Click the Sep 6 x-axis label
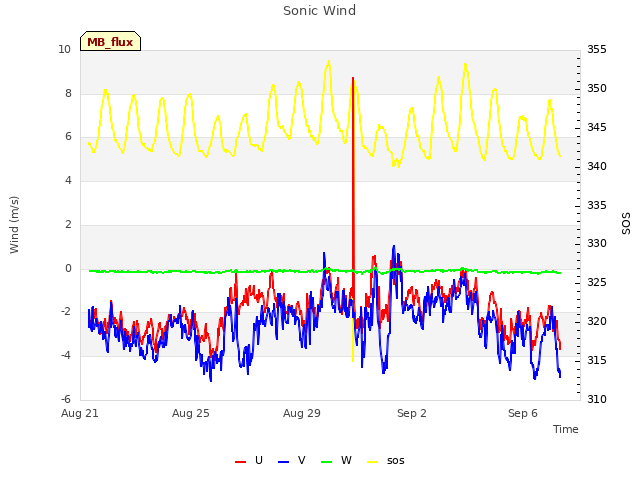This screenshot has width=640, height=480. pos(523,413)
